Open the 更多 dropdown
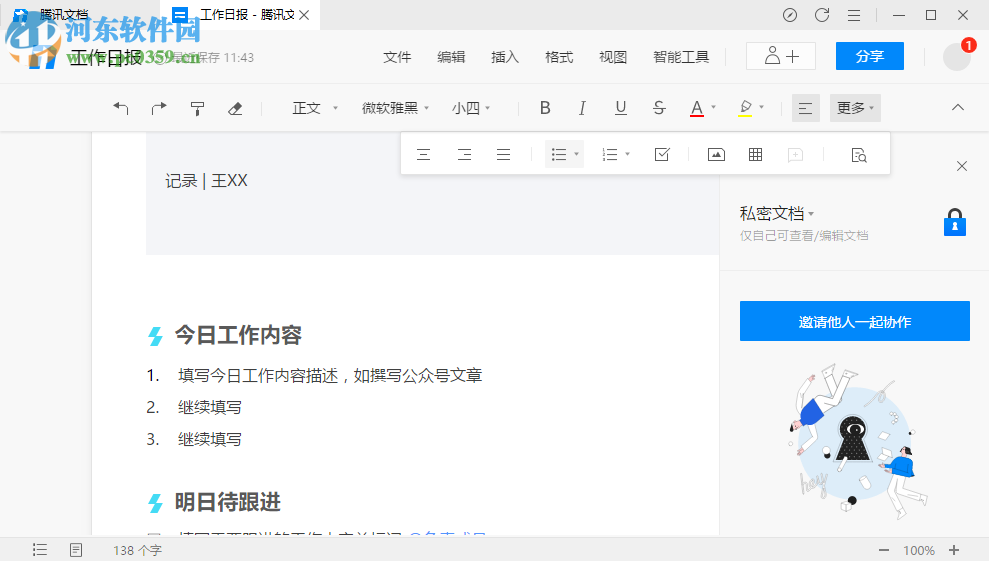989x561 pixels. click(855, 109)
